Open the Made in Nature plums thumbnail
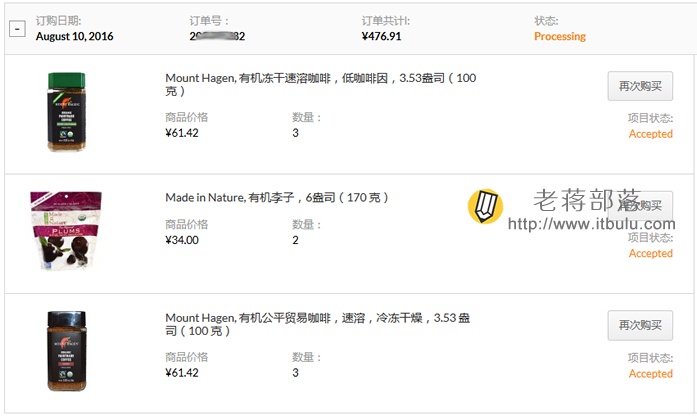 pos(66,230)
